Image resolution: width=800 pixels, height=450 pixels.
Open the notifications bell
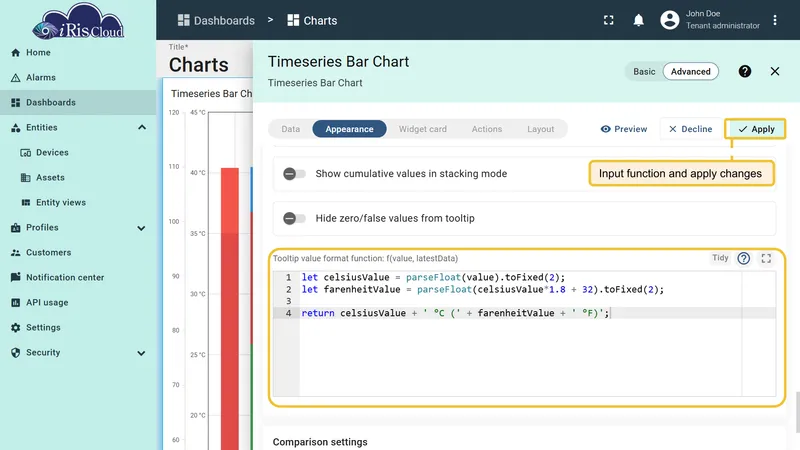point(638,20)
